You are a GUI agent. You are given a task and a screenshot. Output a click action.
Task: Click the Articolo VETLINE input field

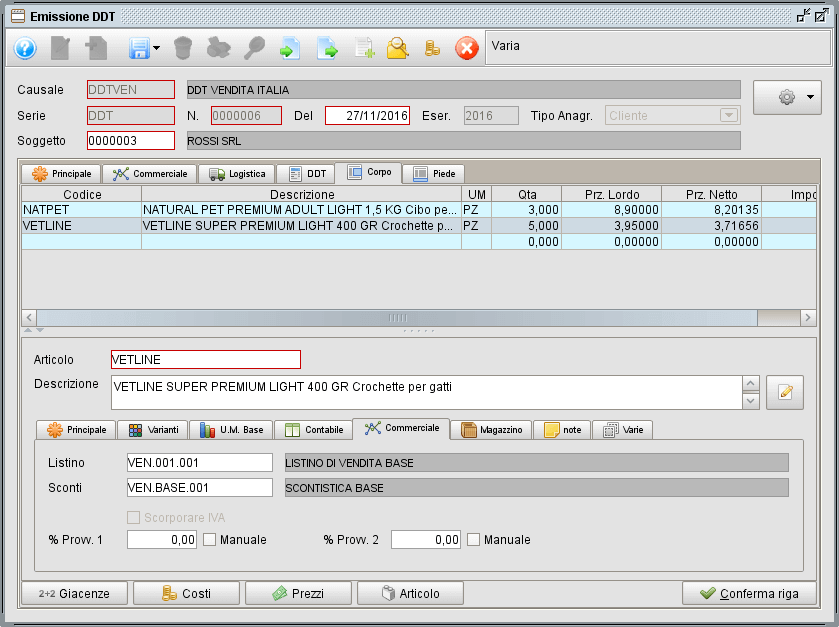click(206, 360)
